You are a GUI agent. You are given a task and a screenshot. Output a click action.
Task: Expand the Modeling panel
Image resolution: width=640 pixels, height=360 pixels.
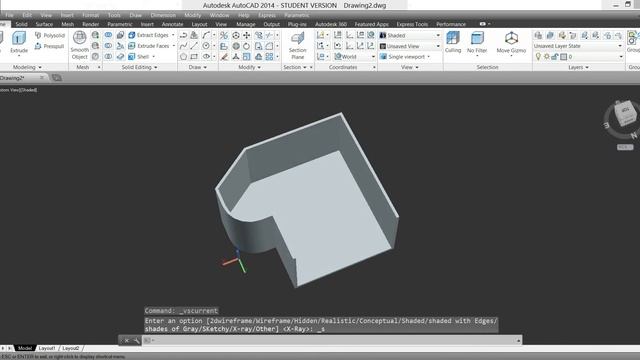tap(27, 67)
